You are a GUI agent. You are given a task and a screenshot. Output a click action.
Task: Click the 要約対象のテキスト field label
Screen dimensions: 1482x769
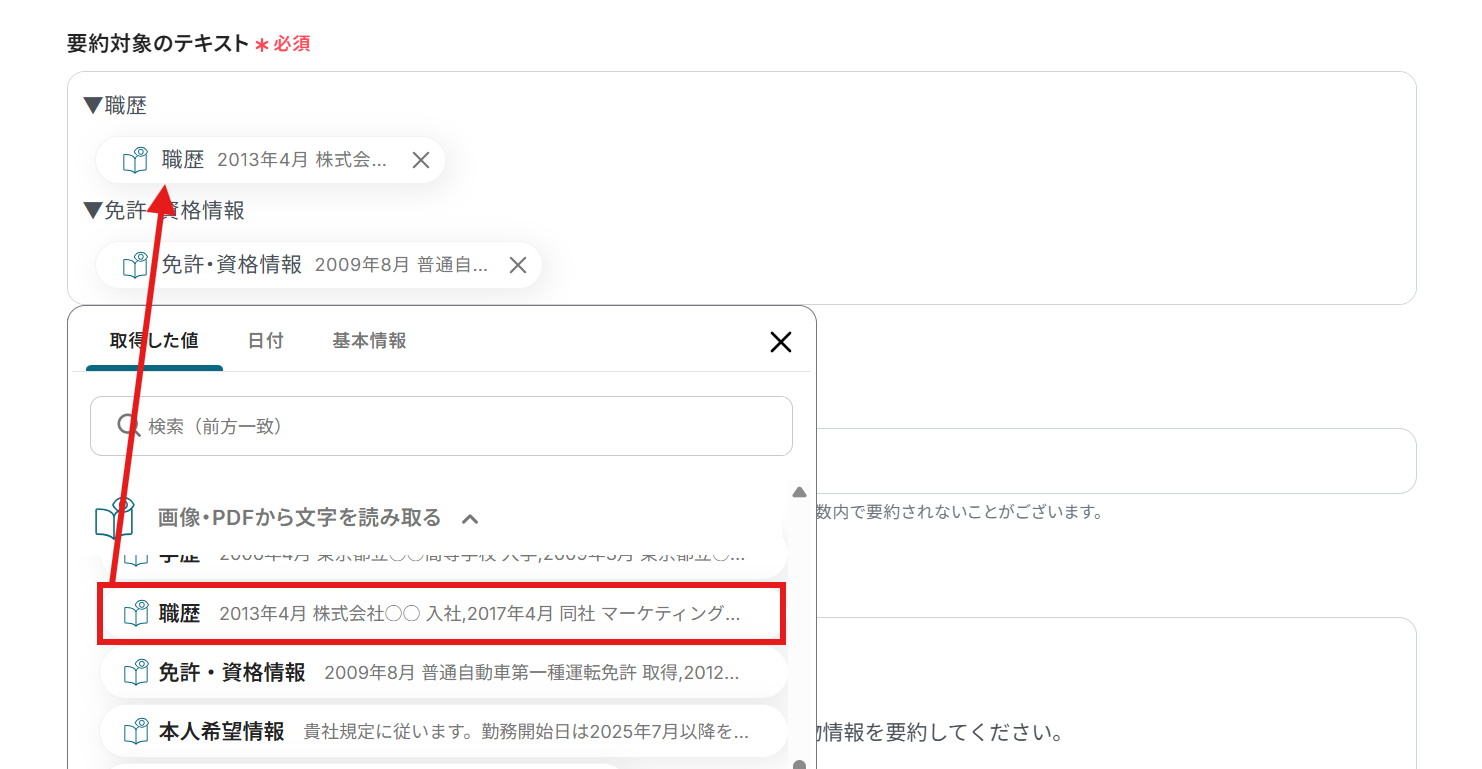(157, 43)
